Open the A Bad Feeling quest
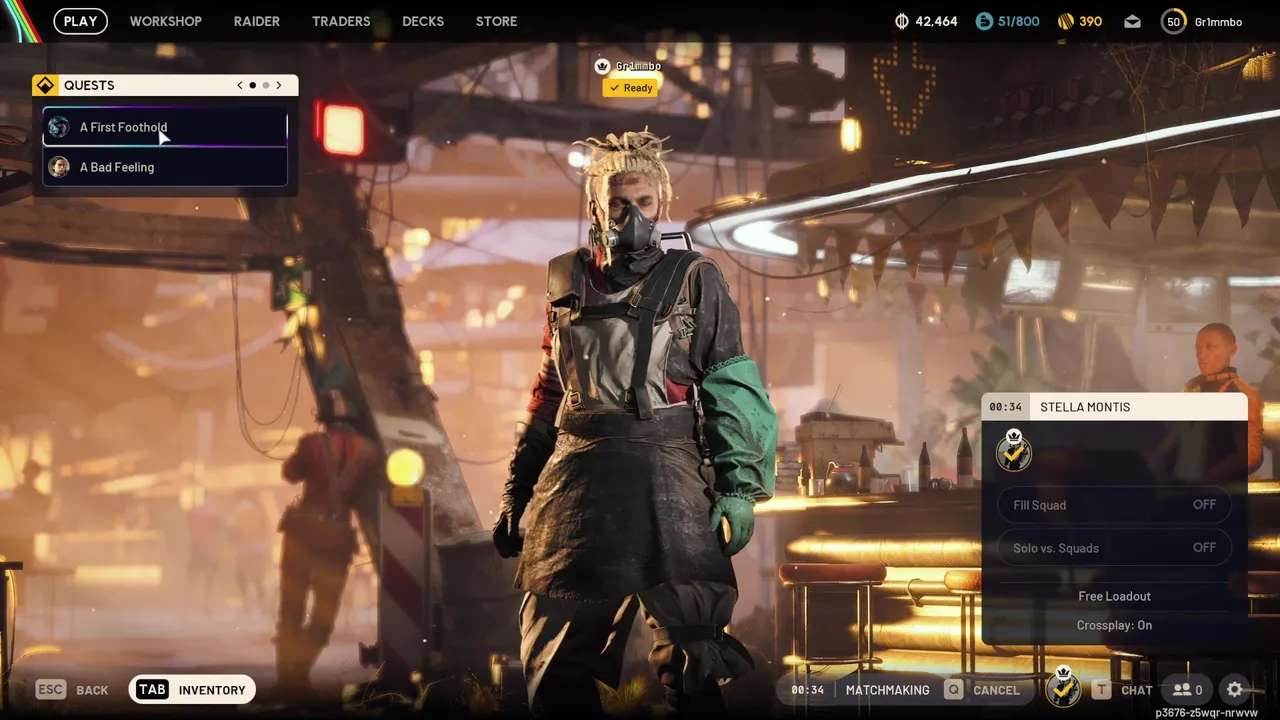1280x720 pixels. [x=165, y=167]
